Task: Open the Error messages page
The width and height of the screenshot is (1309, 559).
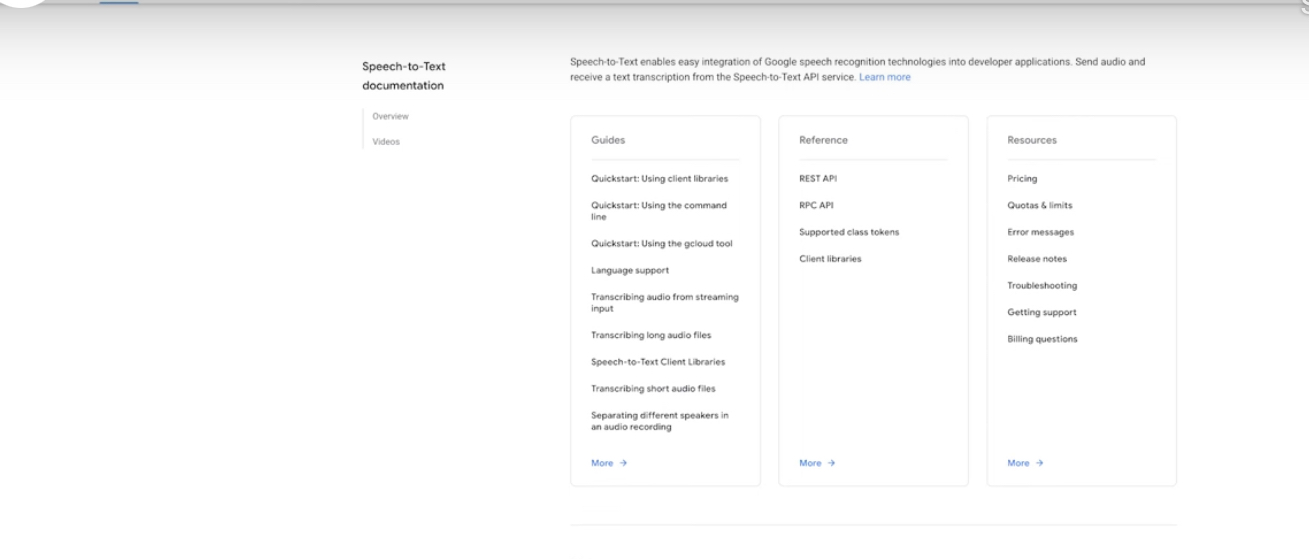Action: (1041, 232)
